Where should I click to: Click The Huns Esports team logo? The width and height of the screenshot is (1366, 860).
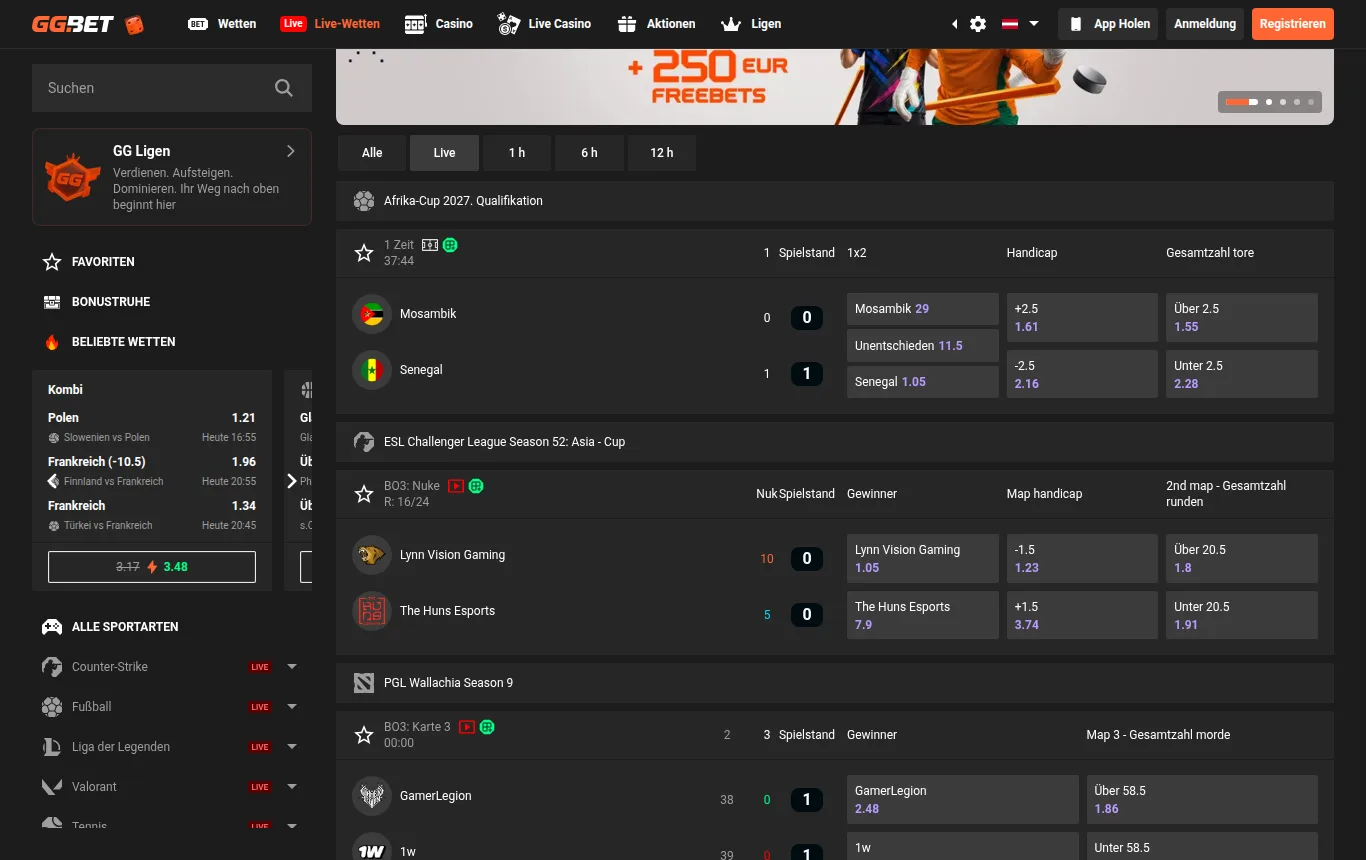[372, 611]
